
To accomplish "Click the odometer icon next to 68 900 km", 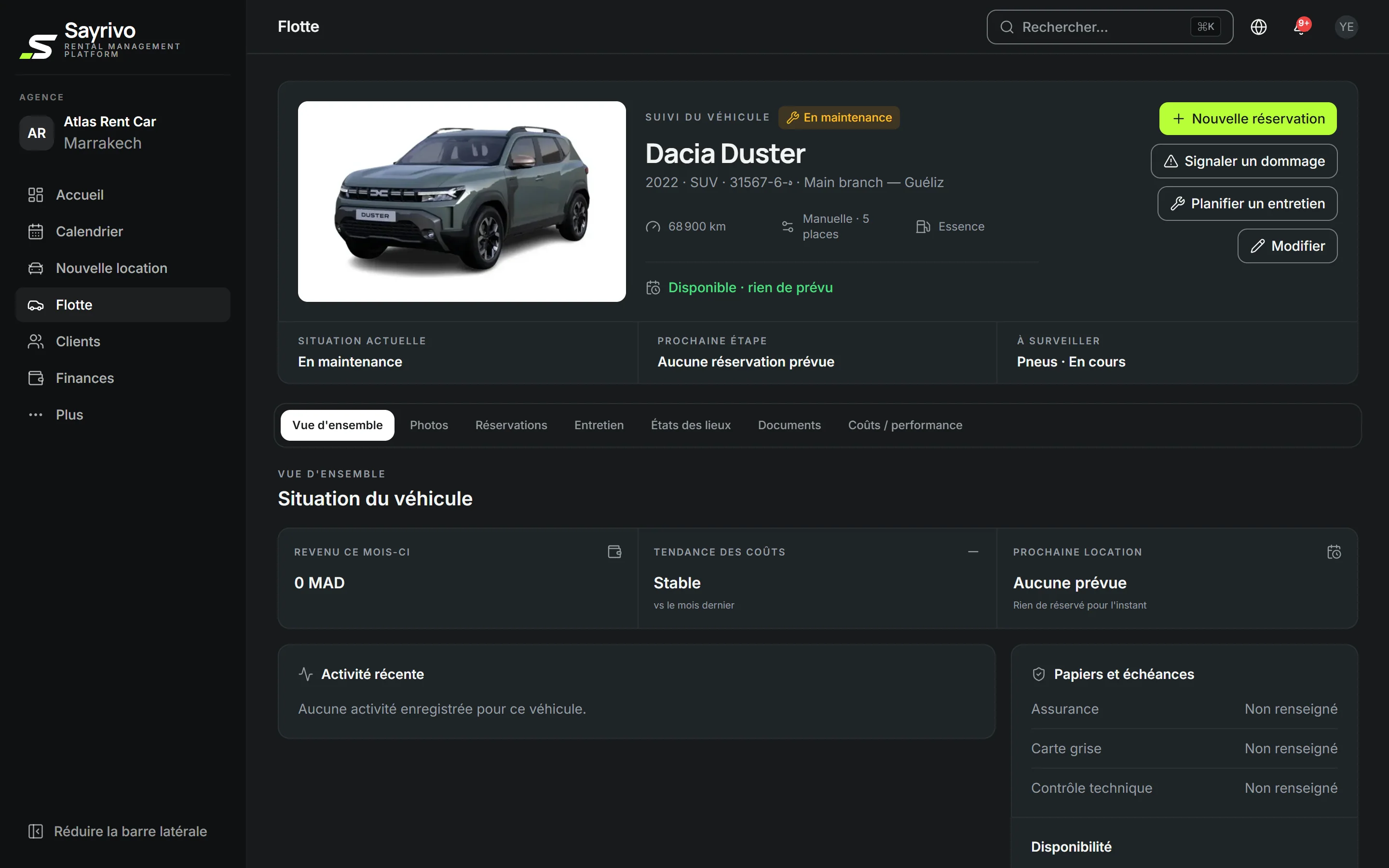I will point(653,227).
